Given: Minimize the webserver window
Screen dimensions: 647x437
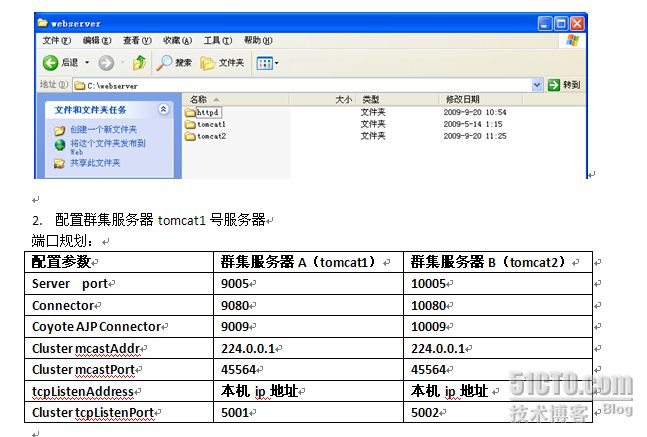Looking at the screenshot, I should click(x=545, y=24).
